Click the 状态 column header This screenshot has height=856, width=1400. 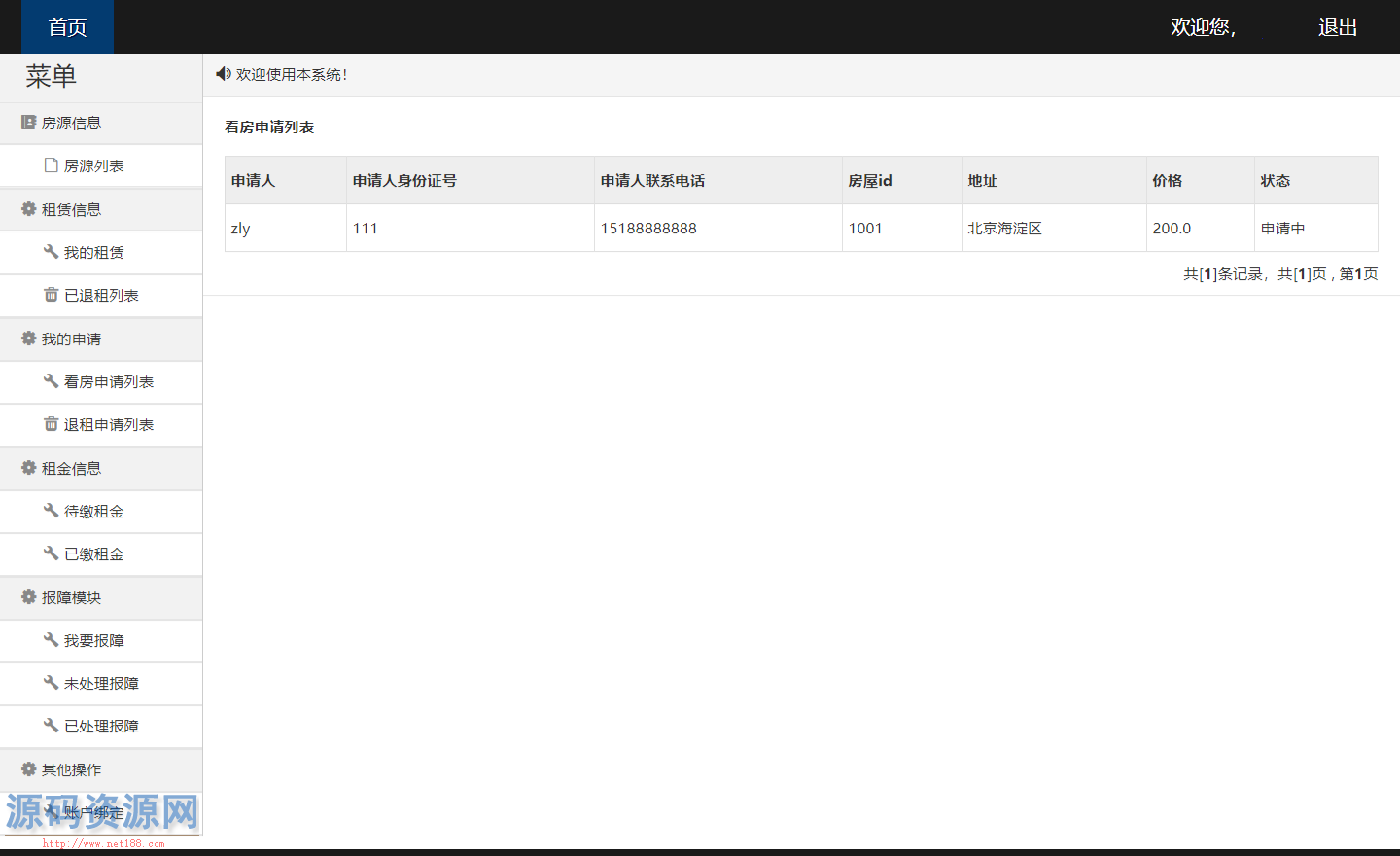pyautogui.click(x=1316, y=180)
